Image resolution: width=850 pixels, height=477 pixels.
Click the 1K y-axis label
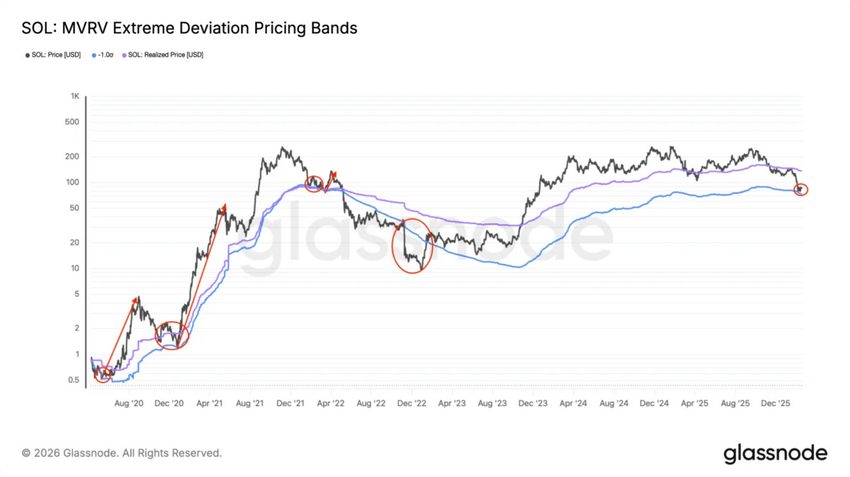point(75,96)
